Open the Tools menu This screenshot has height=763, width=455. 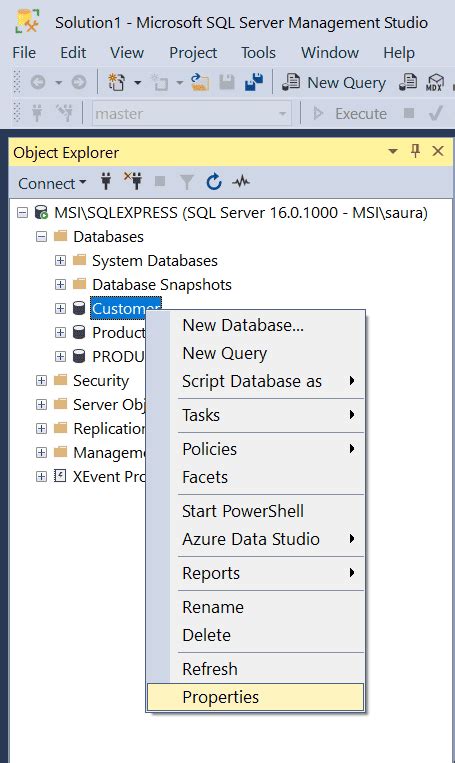click(258, 53)
